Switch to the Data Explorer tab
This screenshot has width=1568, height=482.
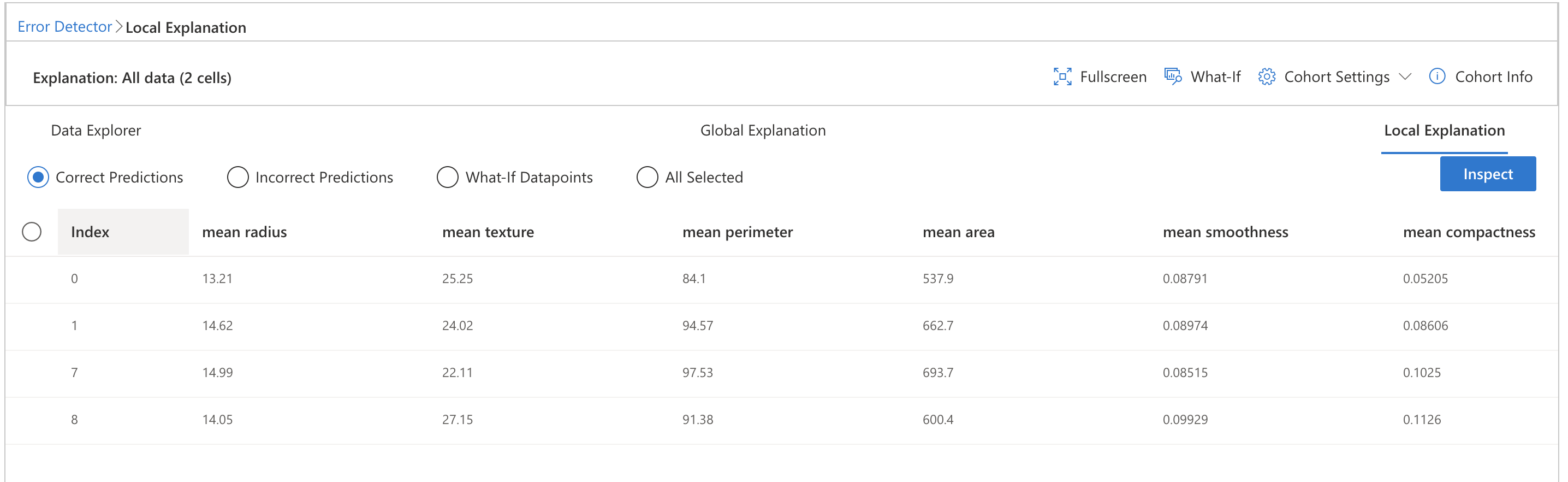[95, 131]
